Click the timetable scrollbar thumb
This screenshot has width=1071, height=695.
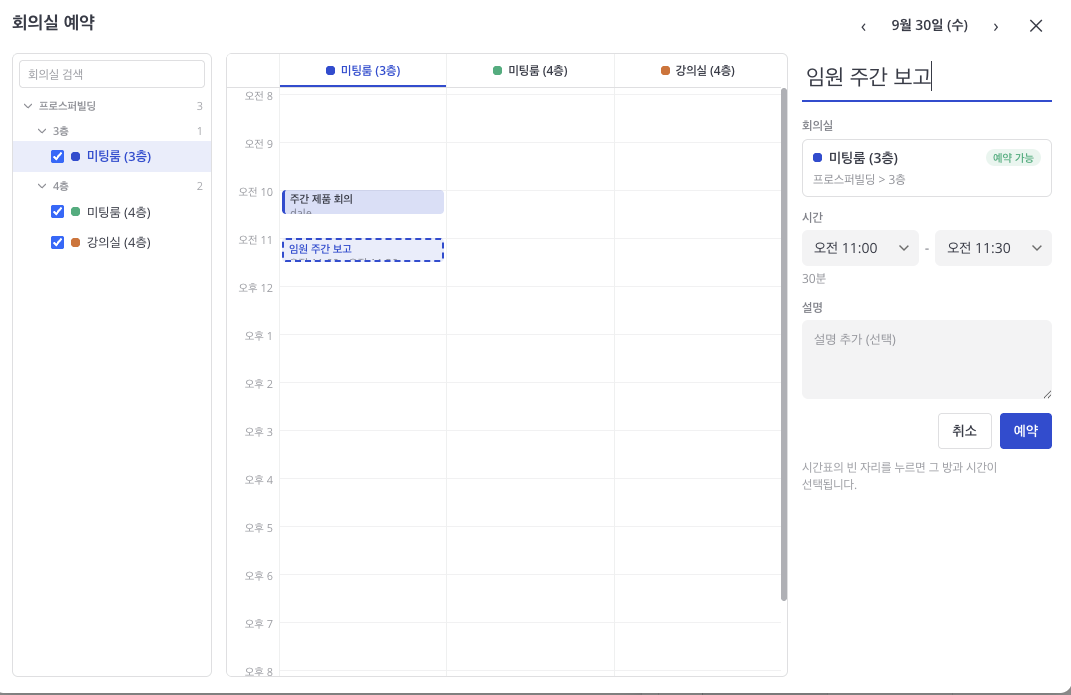784,345
